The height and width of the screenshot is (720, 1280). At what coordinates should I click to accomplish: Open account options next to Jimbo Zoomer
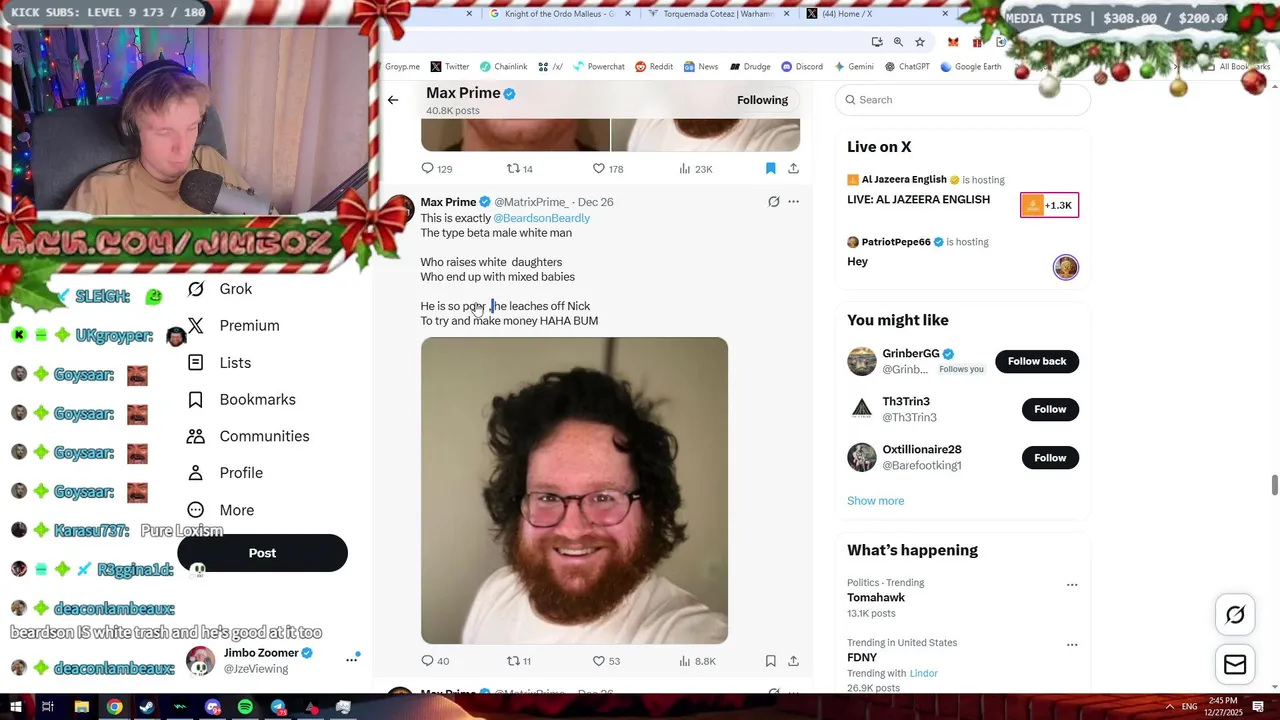point(351,660)
